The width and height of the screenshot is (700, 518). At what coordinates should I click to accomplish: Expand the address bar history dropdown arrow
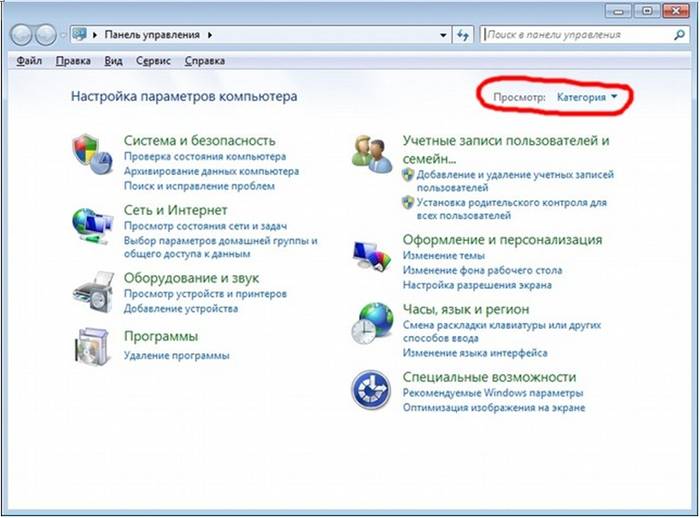[443, 35]
